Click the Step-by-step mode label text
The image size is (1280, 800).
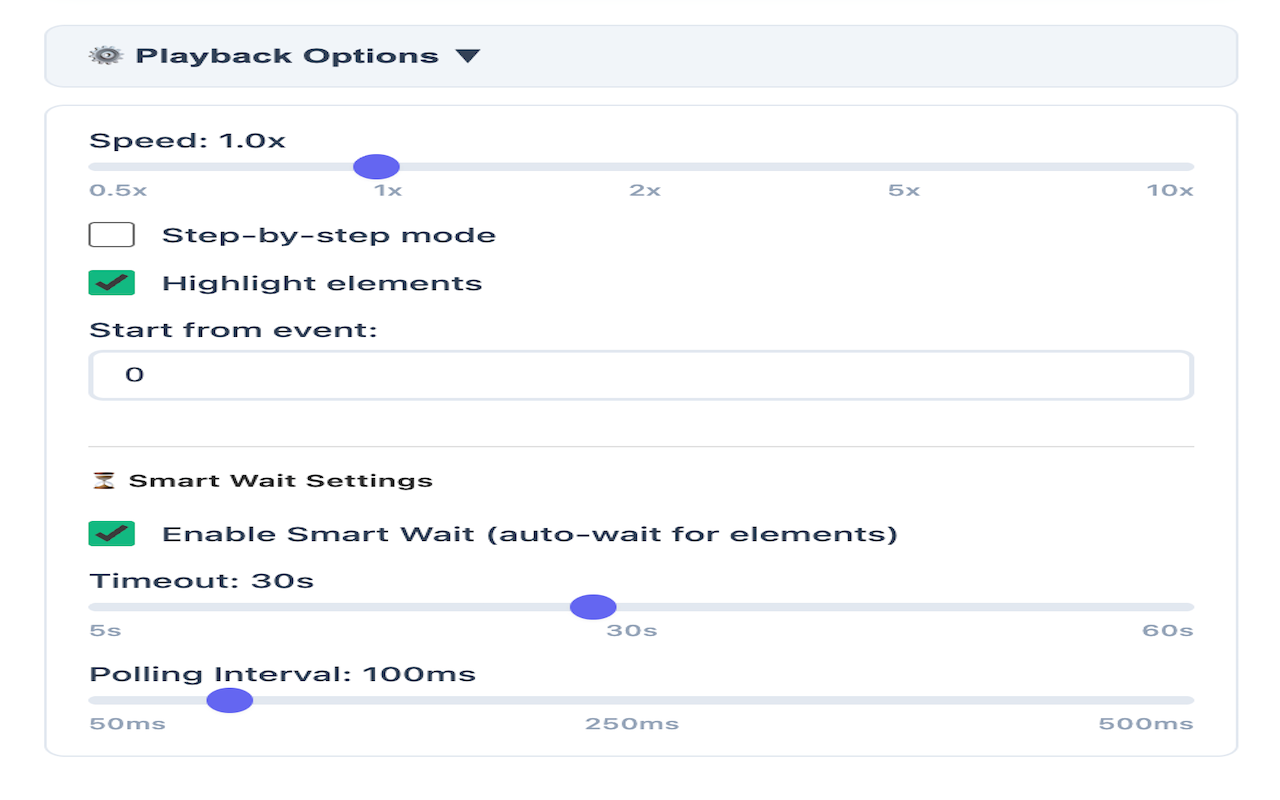tap(329, 236)
